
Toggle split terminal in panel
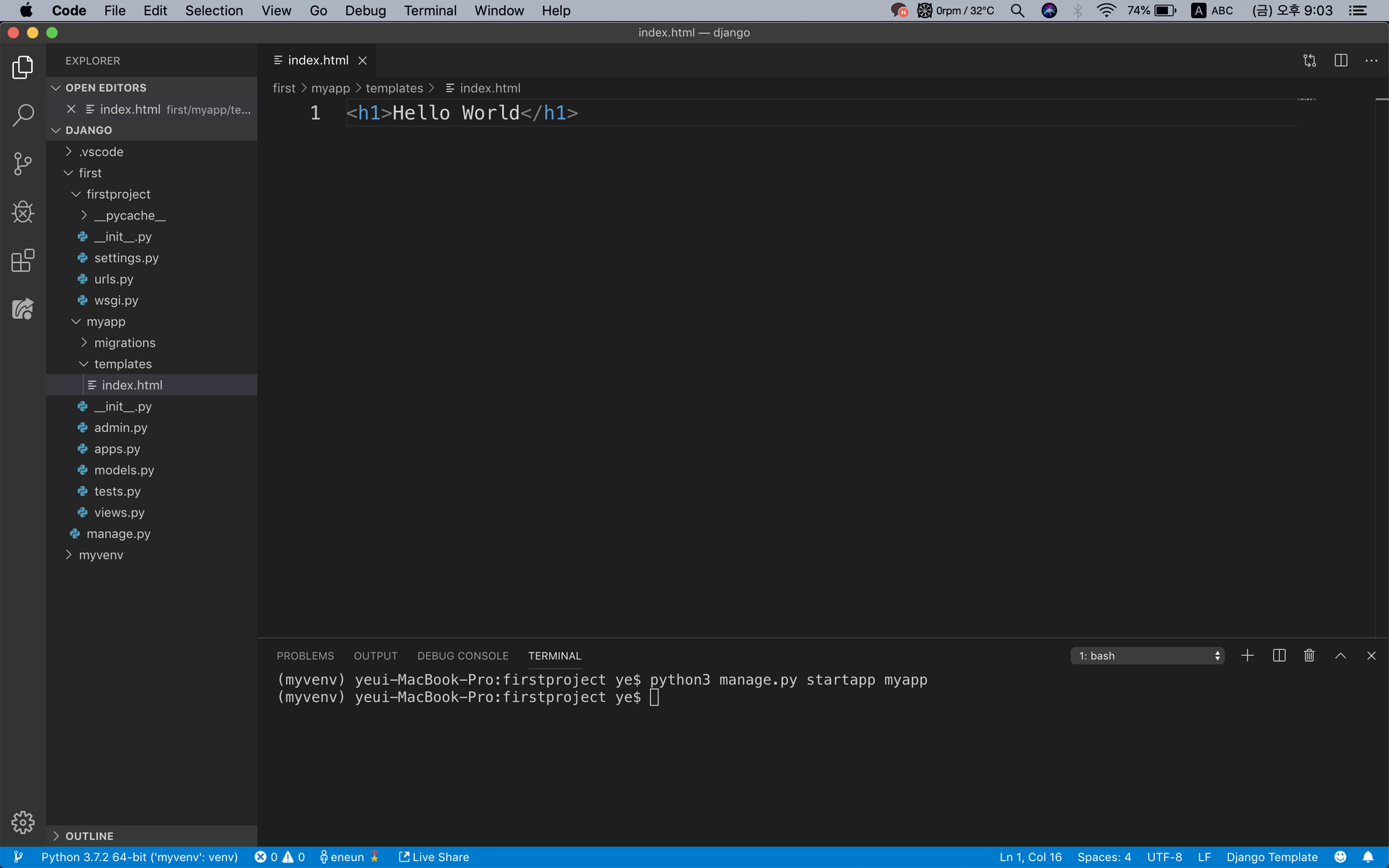pos(1279,656)
